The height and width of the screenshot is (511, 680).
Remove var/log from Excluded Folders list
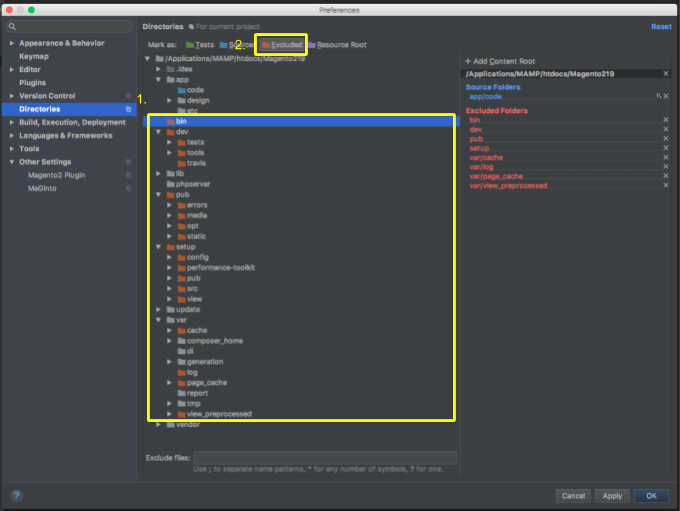(666, 167)
